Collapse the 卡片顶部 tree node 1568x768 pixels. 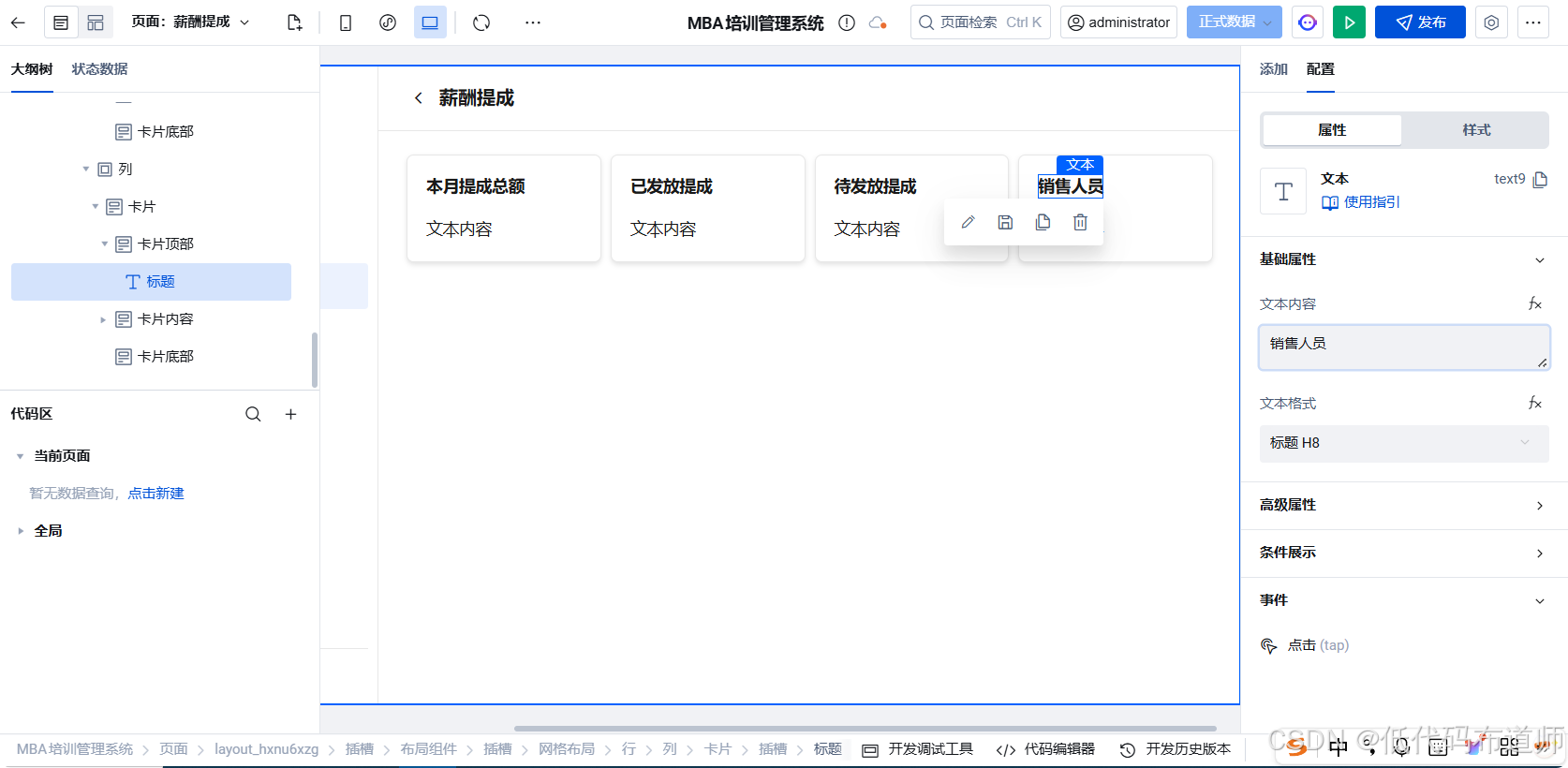(105, 244)
